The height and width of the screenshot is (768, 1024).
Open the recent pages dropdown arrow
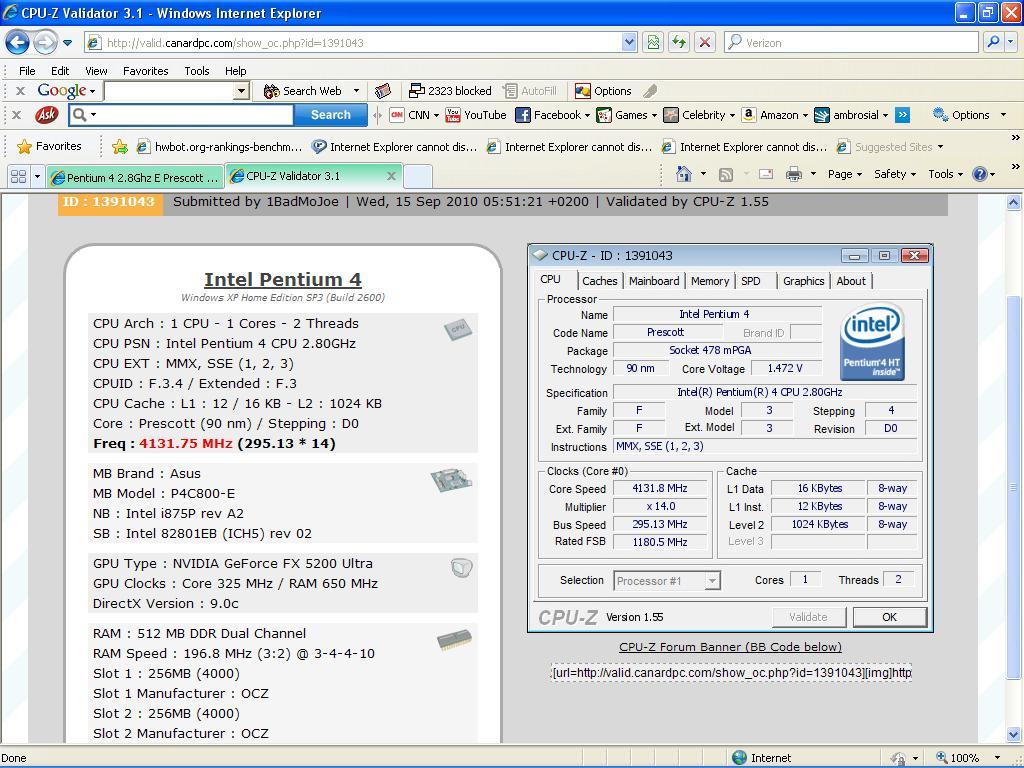click(67, 43)
